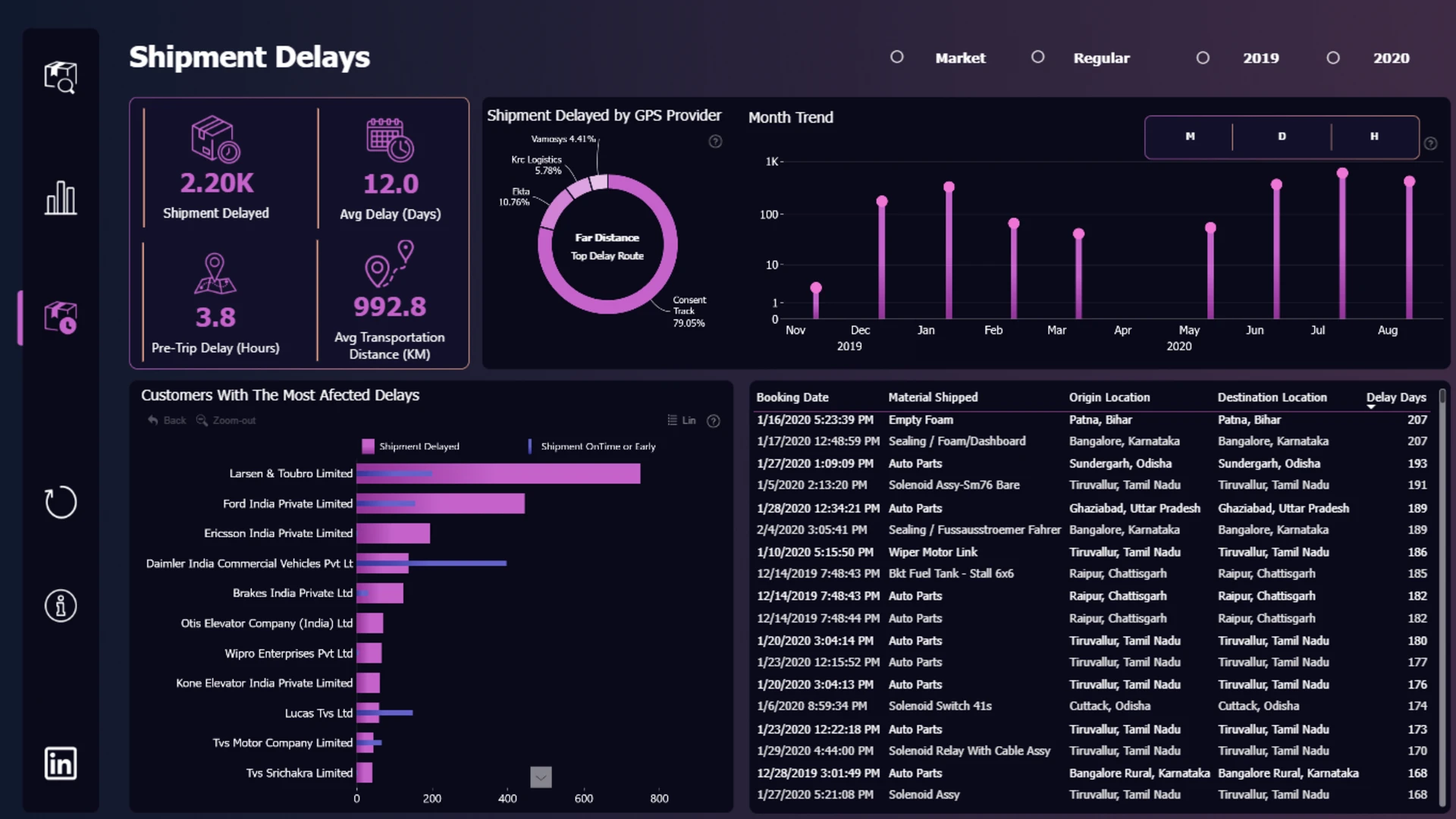Click help icon beside Month Trend buttons
The height and width of the screenshot is (819, 1456).
pos(1430,143)
